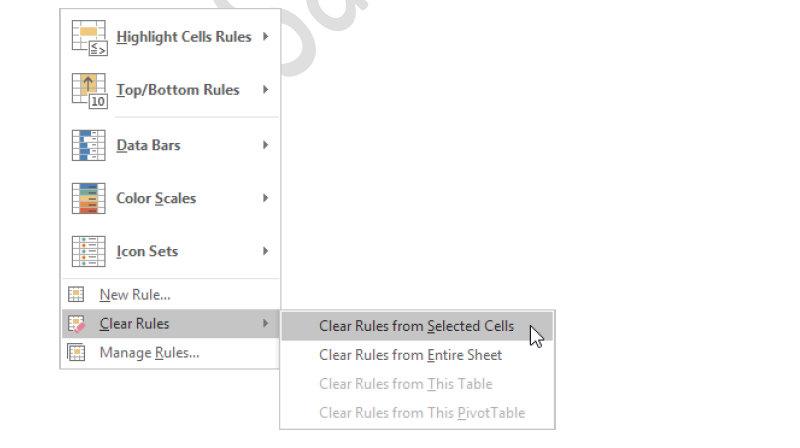Viewport: 800px width, 448px height.
Task: Click the Clear Rules menu label
Action: (x=134, y=324)
